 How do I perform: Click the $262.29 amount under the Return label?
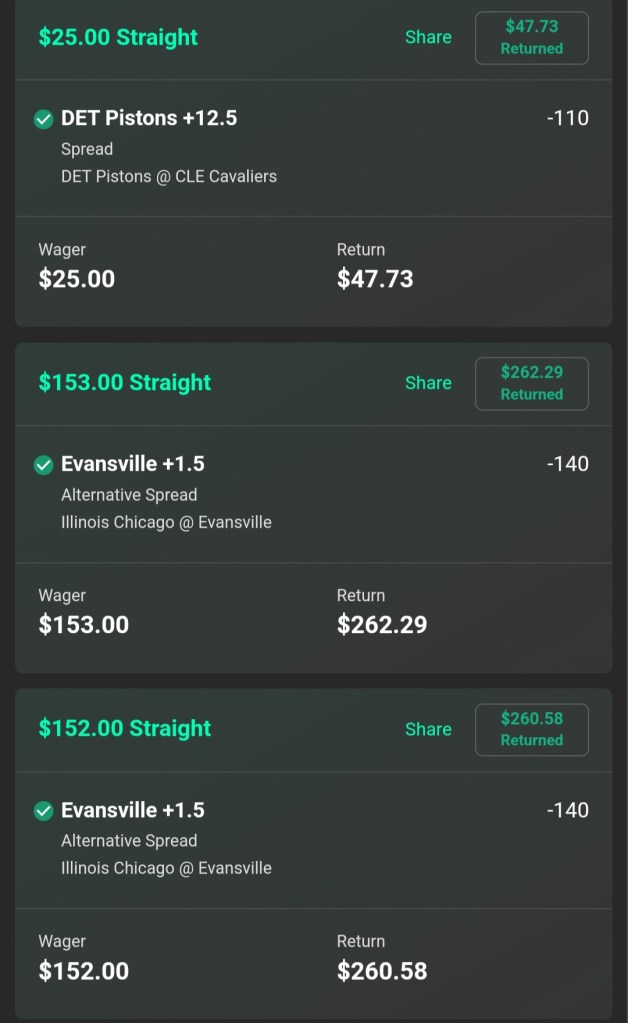[x=382, y=625]
